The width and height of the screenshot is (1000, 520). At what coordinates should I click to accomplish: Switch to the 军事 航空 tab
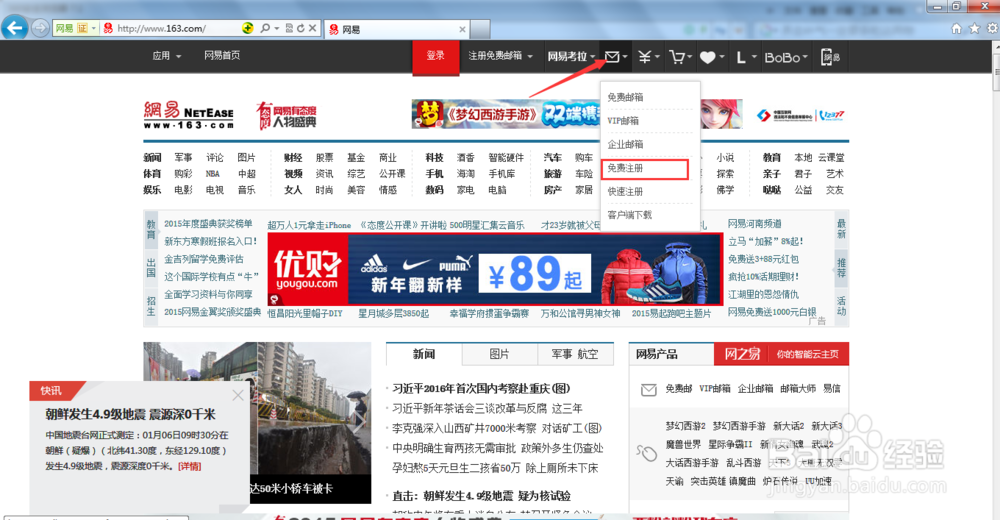pos(575,354)
